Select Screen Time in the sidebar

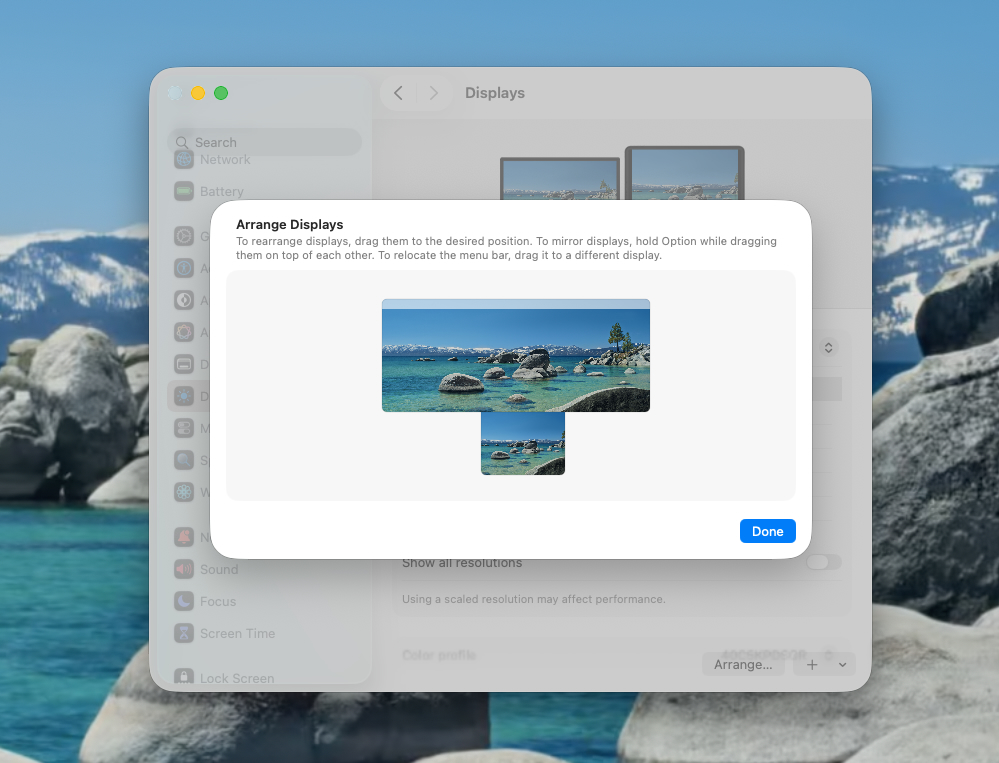coord(237,633)
